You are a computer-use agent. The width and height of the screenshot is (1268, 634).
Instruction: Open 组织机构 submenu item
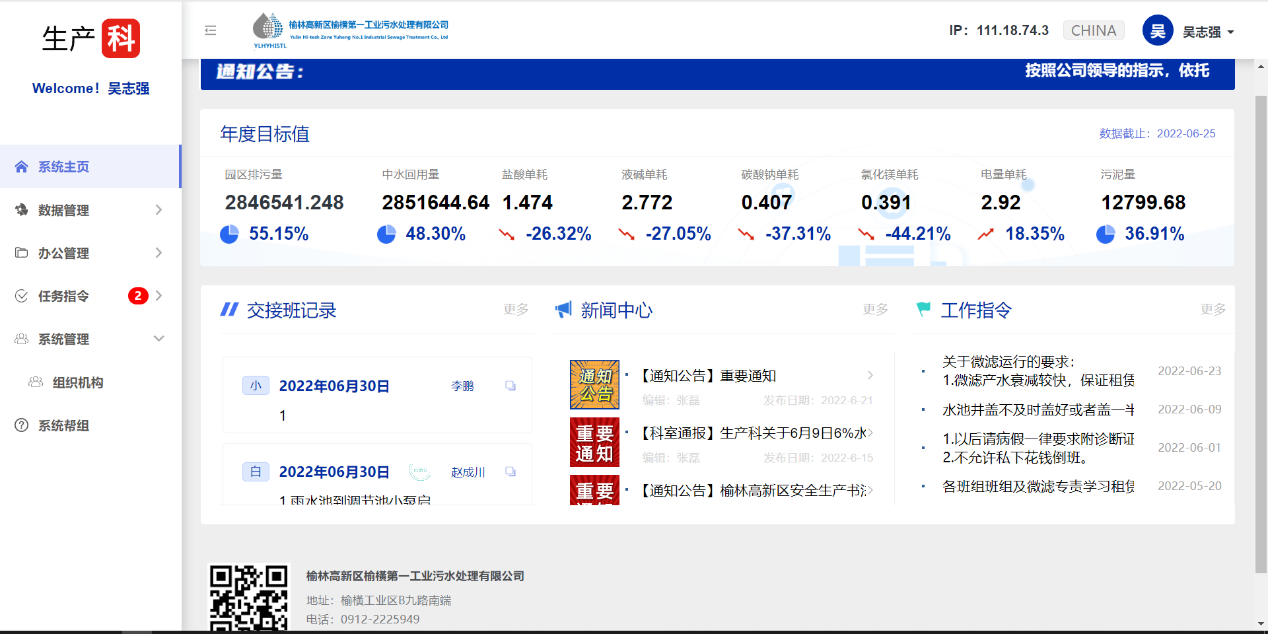tap(78, 383)
